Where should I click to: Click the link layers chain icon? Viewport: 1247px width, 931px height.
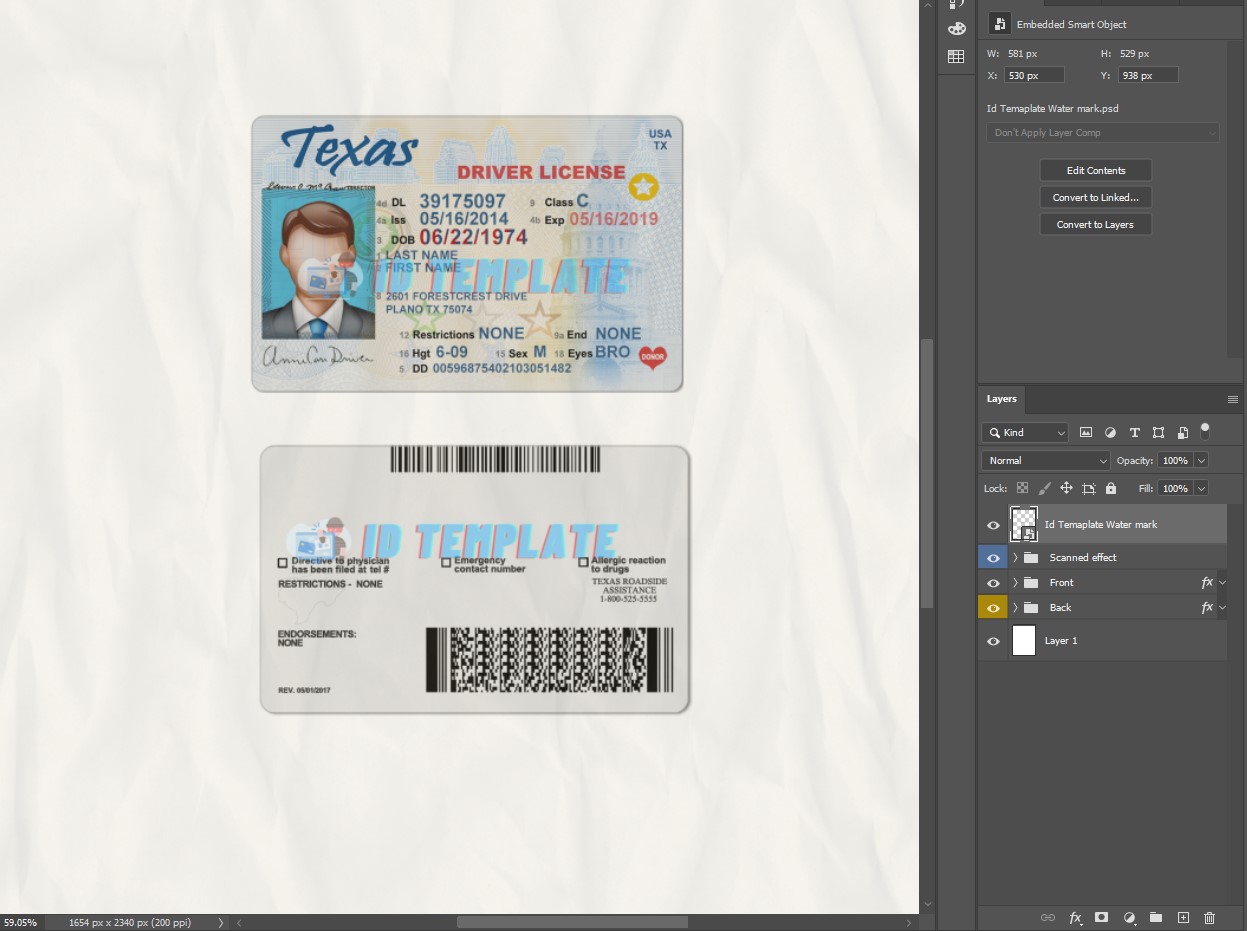(x=1048, y=917)
